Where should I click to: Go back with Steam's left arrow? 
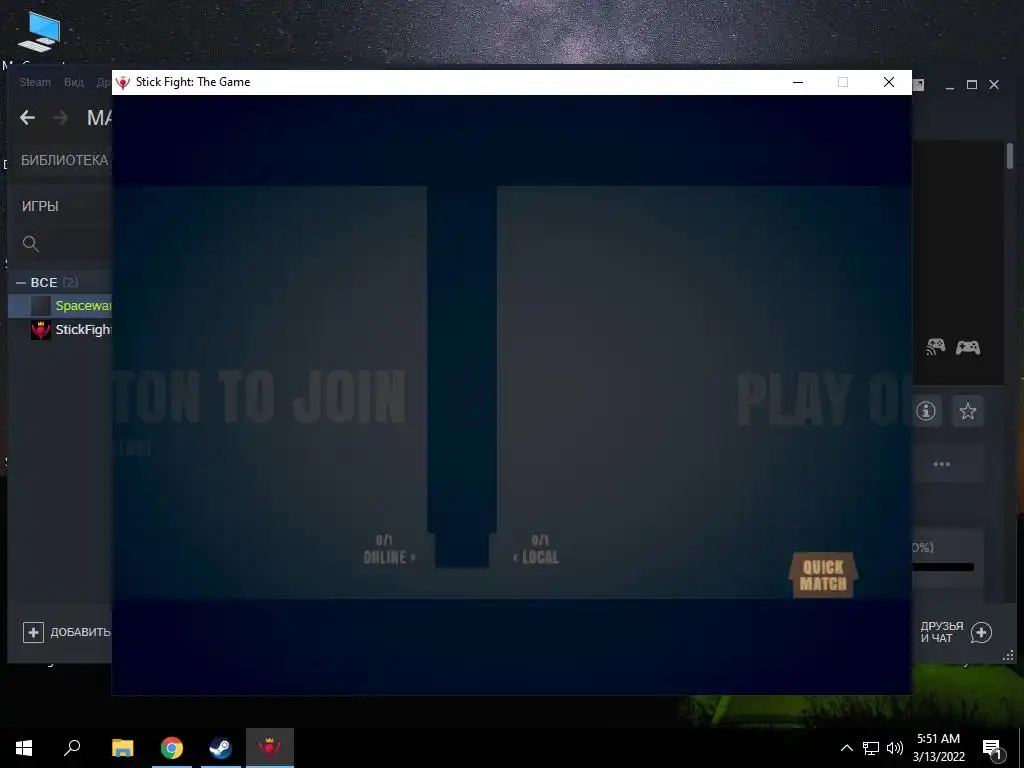pyautogui.click(x=27, y=118)
